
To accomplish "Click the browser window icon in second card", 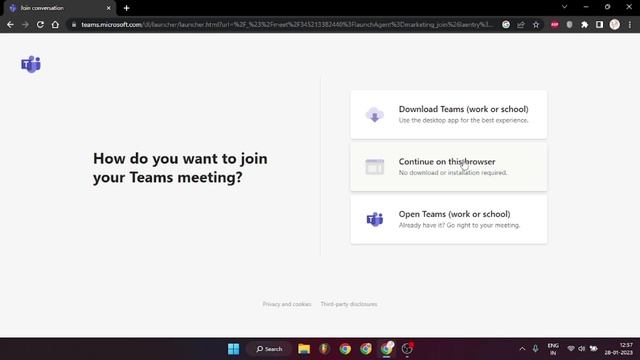I will pos(375,167).
